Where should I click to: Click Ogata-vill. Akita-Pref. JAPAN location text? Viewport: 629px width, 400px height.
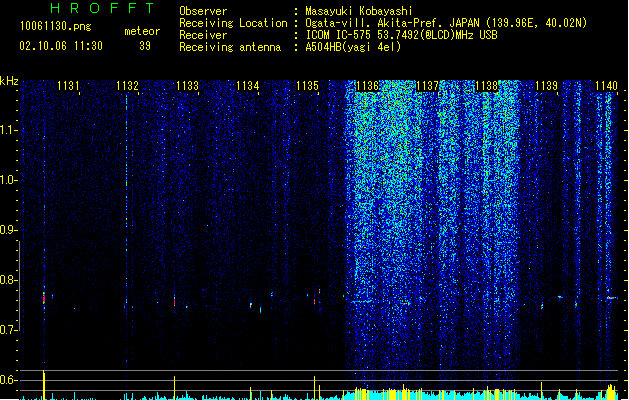point(446,23)
